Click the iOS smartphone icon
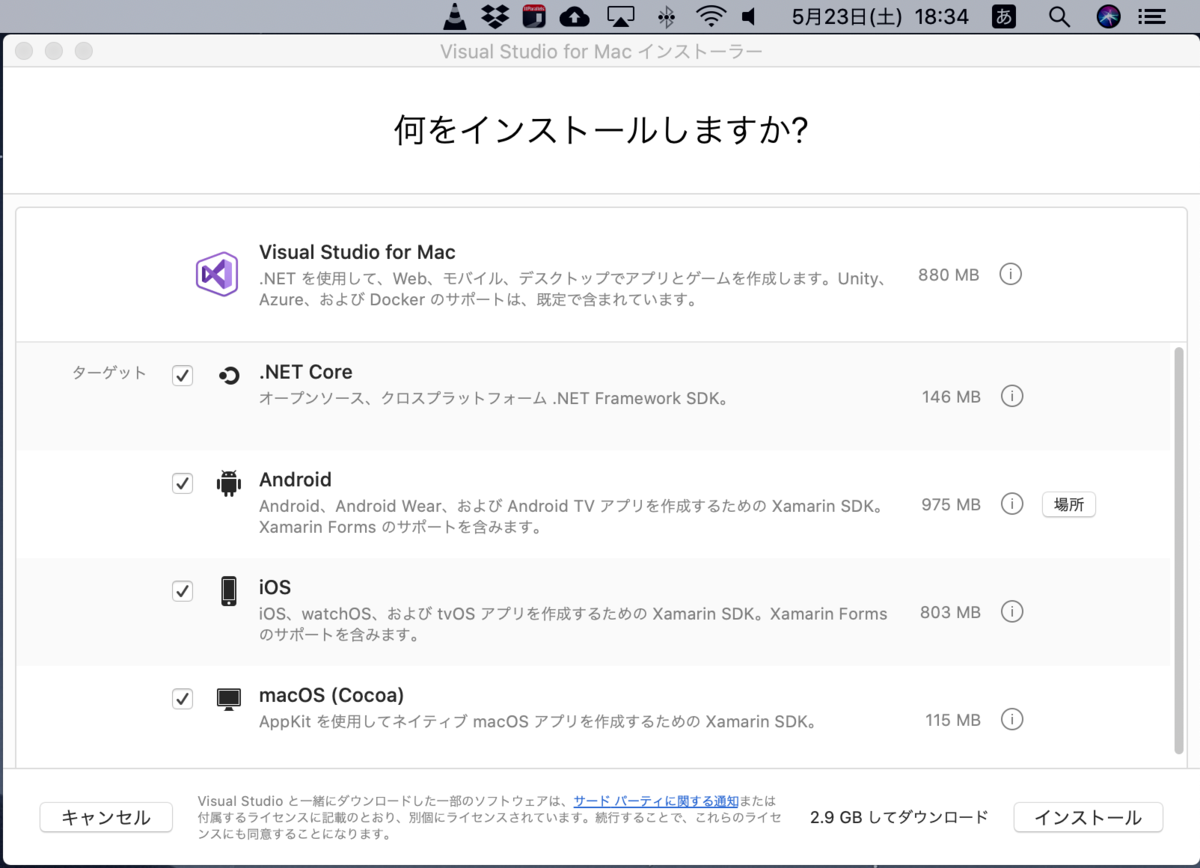The width and height of the screenshot is (1200, 868). [228, 591]
